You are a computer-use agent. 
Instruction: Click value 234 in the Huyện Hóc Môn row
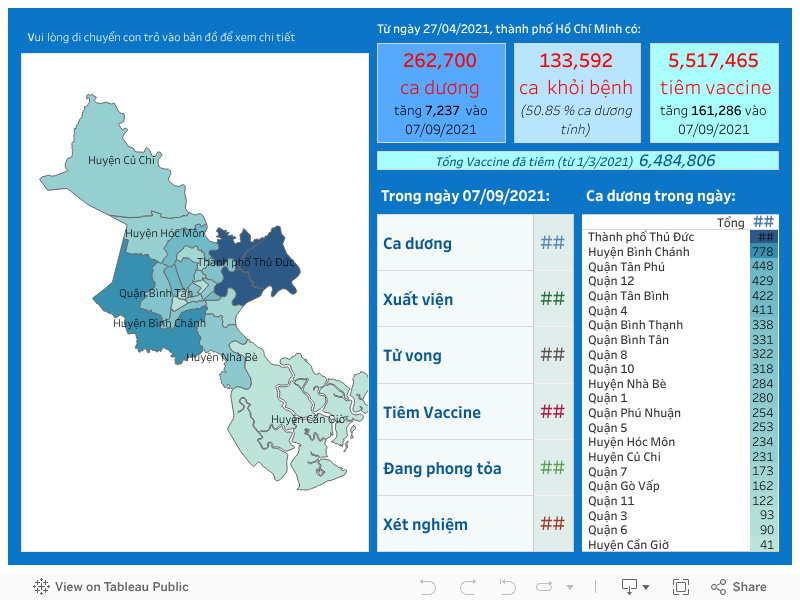(763, 442)
